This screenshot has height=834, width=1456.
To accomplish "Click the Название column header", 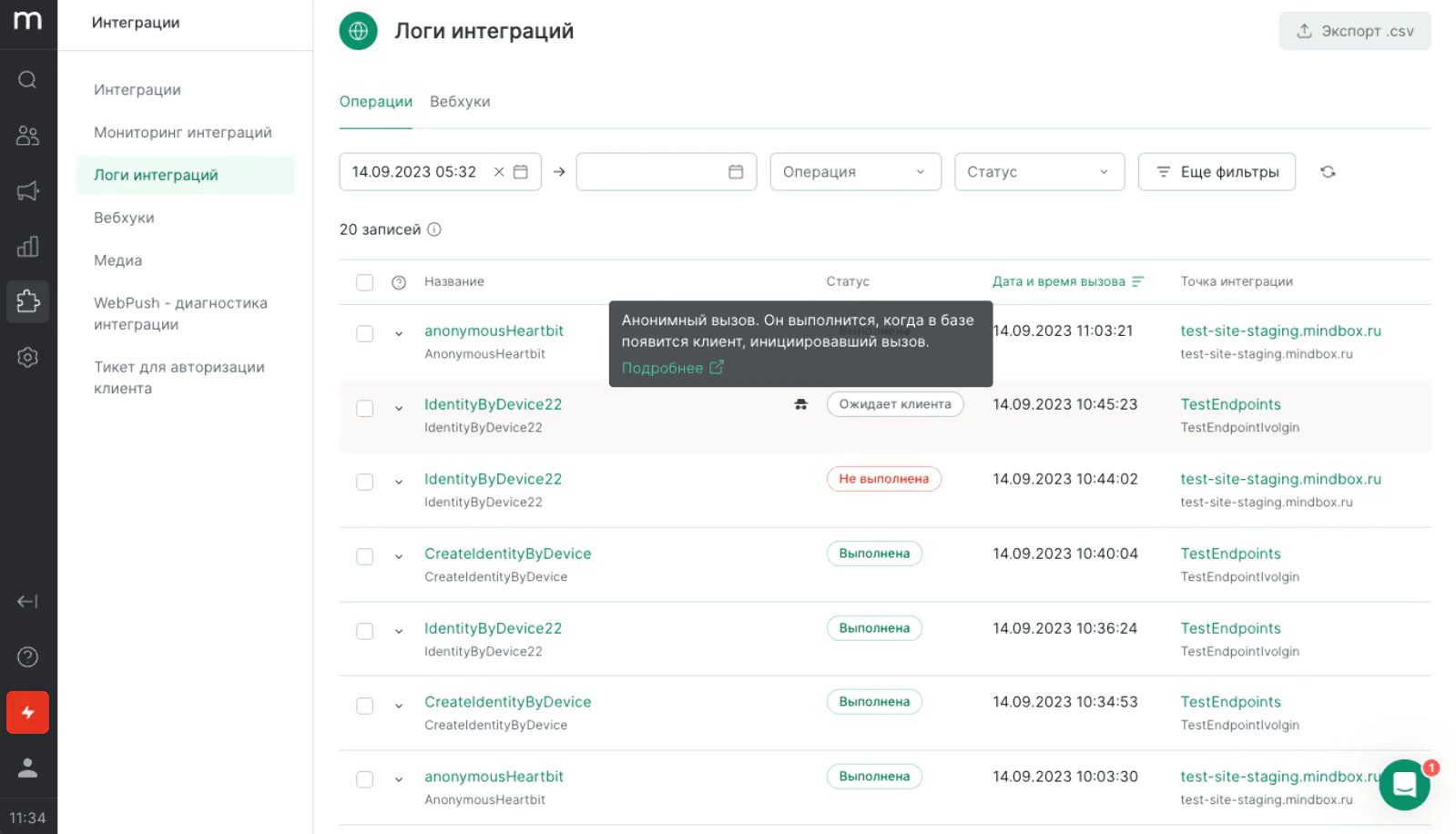I will [x=454, y=282].
